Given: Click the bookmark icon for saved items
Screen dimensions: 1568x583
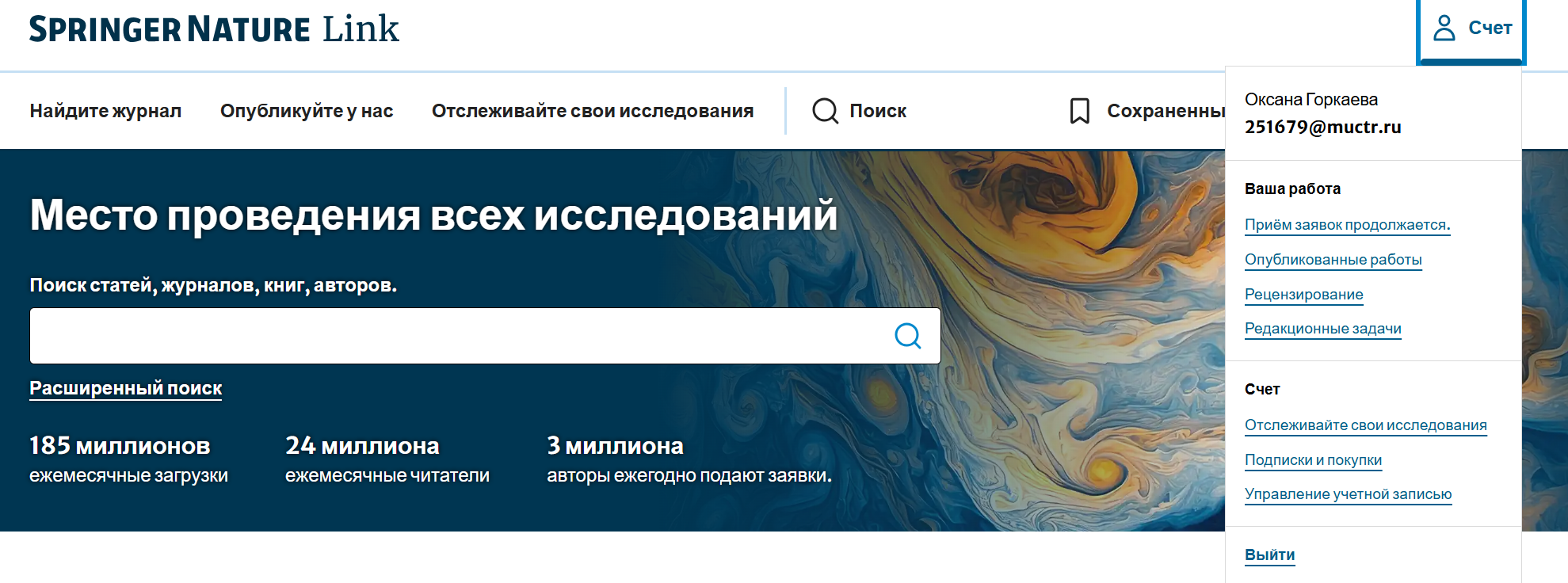Looking at the screenshot, I should [x=1079, y=111].
